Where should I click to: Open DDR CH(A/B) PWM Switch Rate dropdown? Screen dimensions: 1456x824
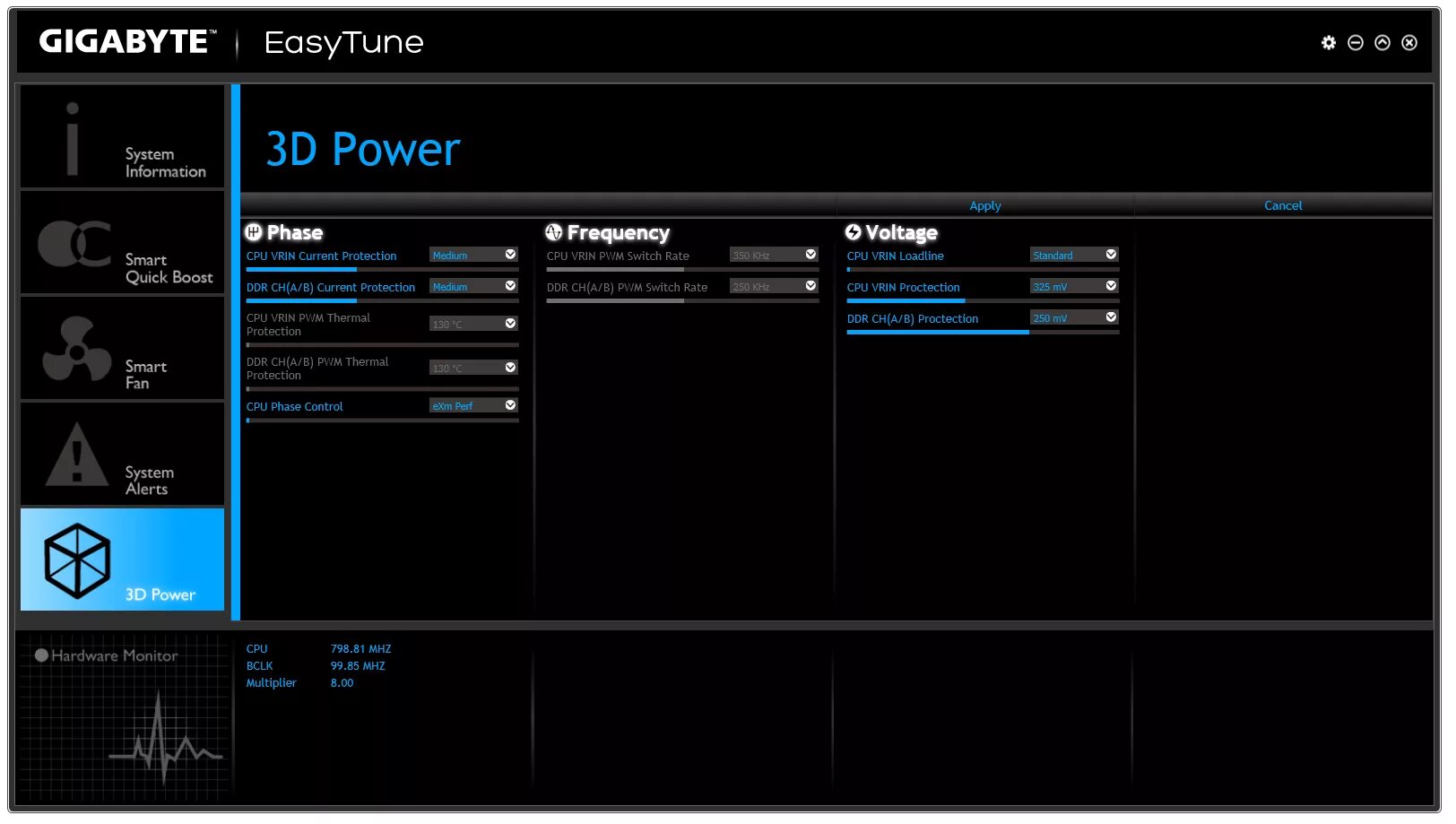774,287
